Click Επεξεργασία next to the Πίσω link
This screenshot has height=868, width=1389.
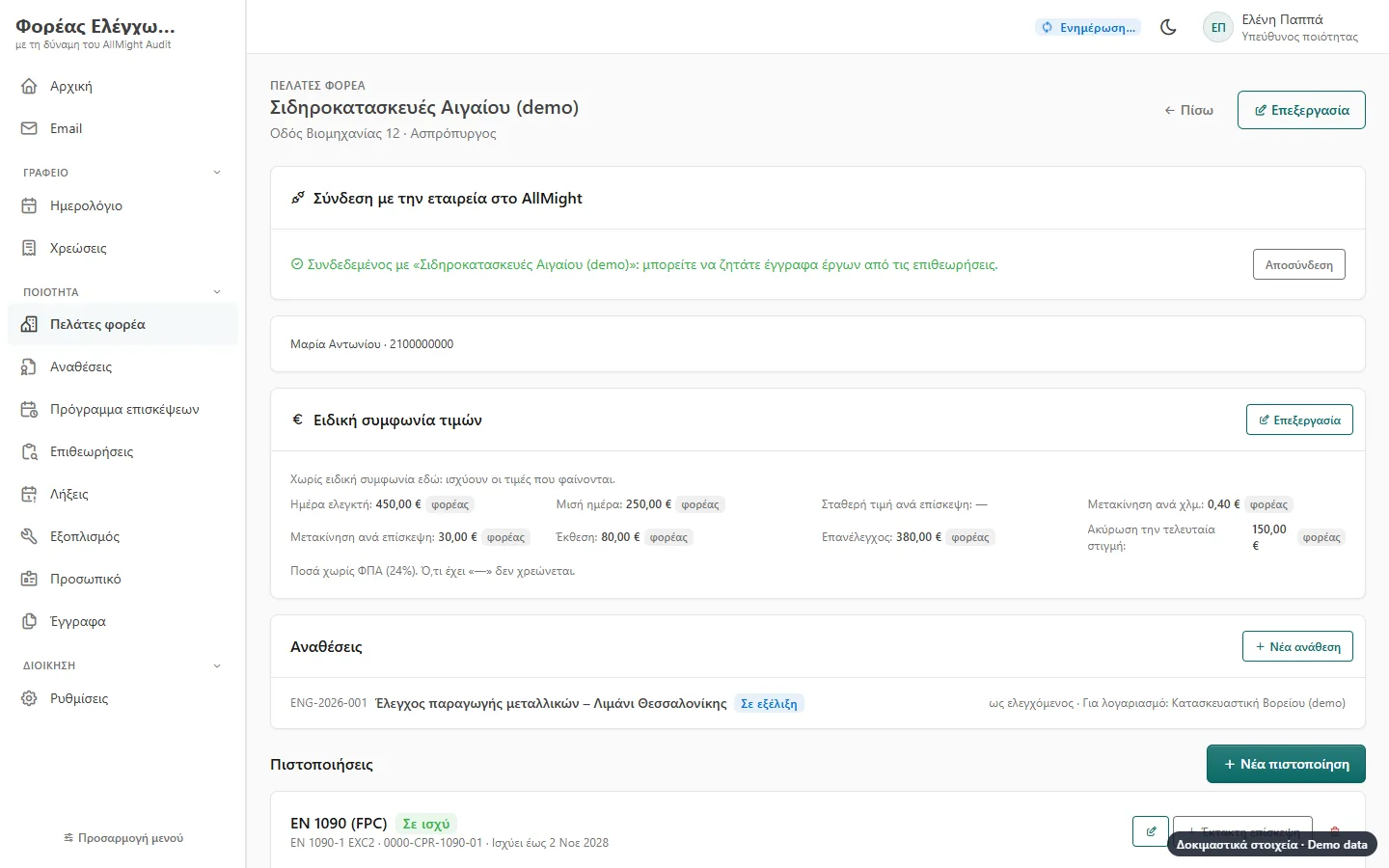coord(1301,110)
